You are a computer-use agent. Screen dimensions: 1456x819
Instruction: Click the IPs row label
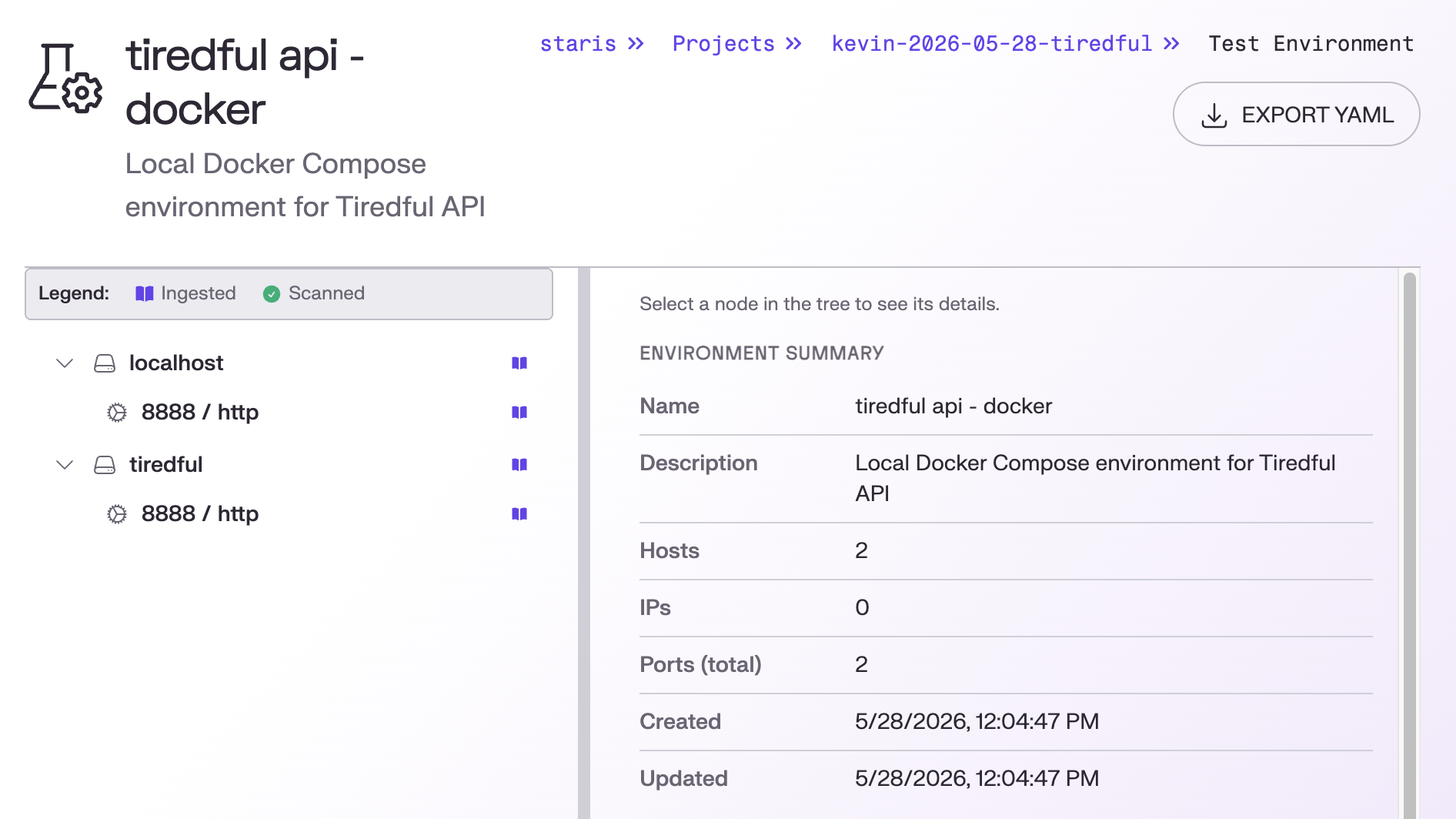click(x=655, y=608)
